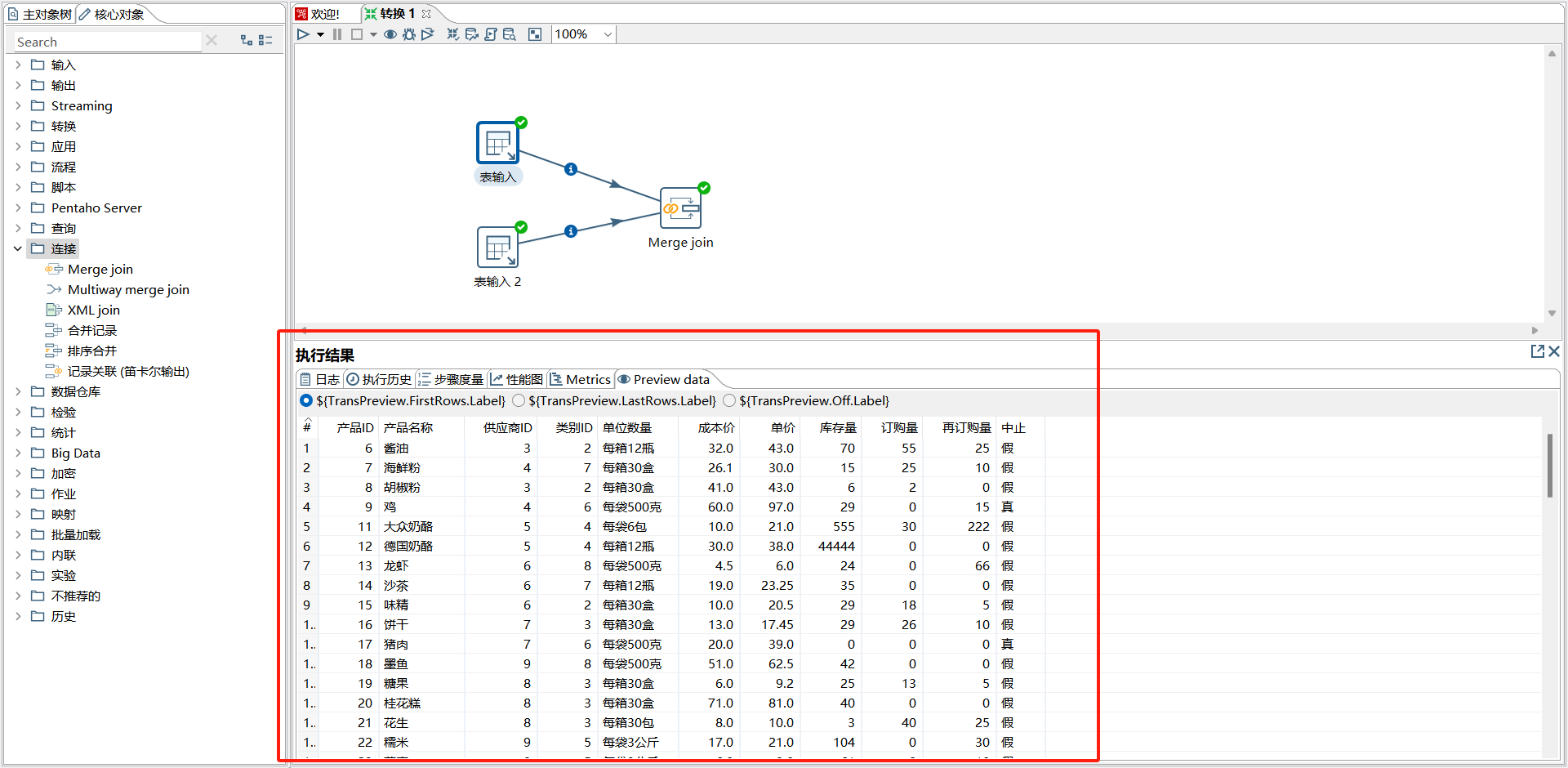
Task: Open the zoom level 100% dropdown
Action: (x=608, y=34)
